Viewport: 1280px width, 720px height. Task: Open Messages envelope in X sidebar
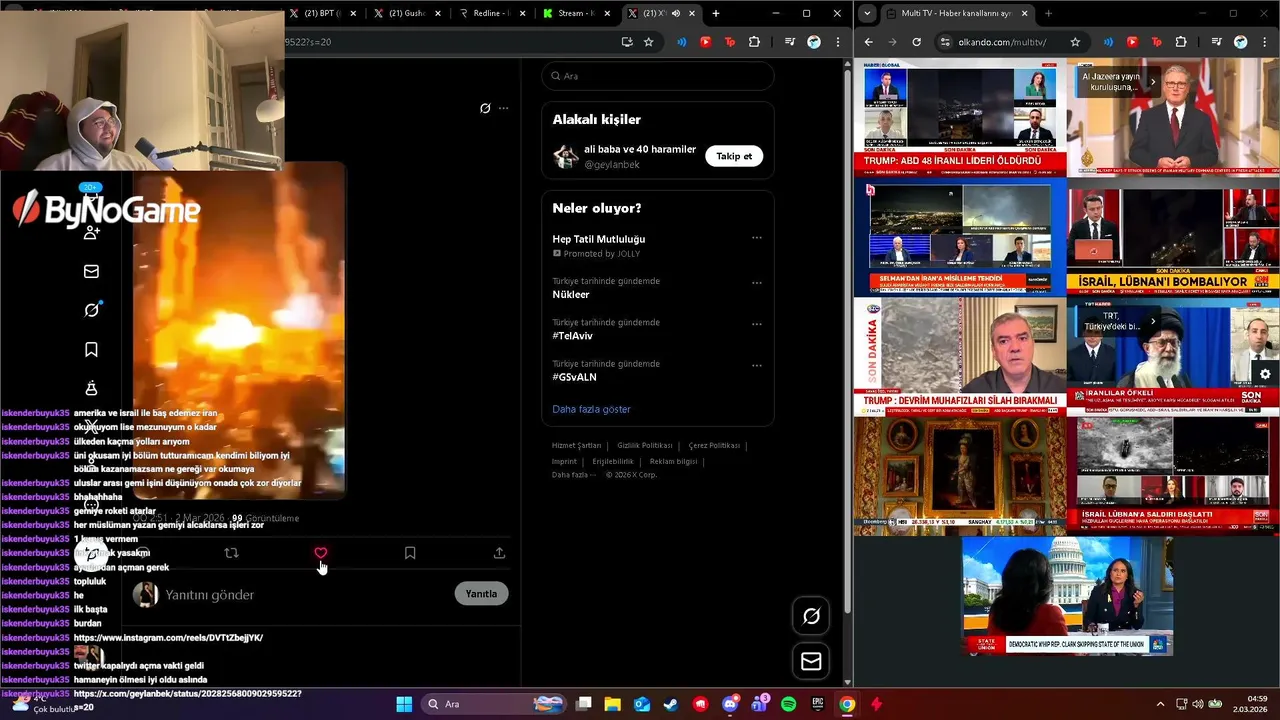(x=91, y=271)
